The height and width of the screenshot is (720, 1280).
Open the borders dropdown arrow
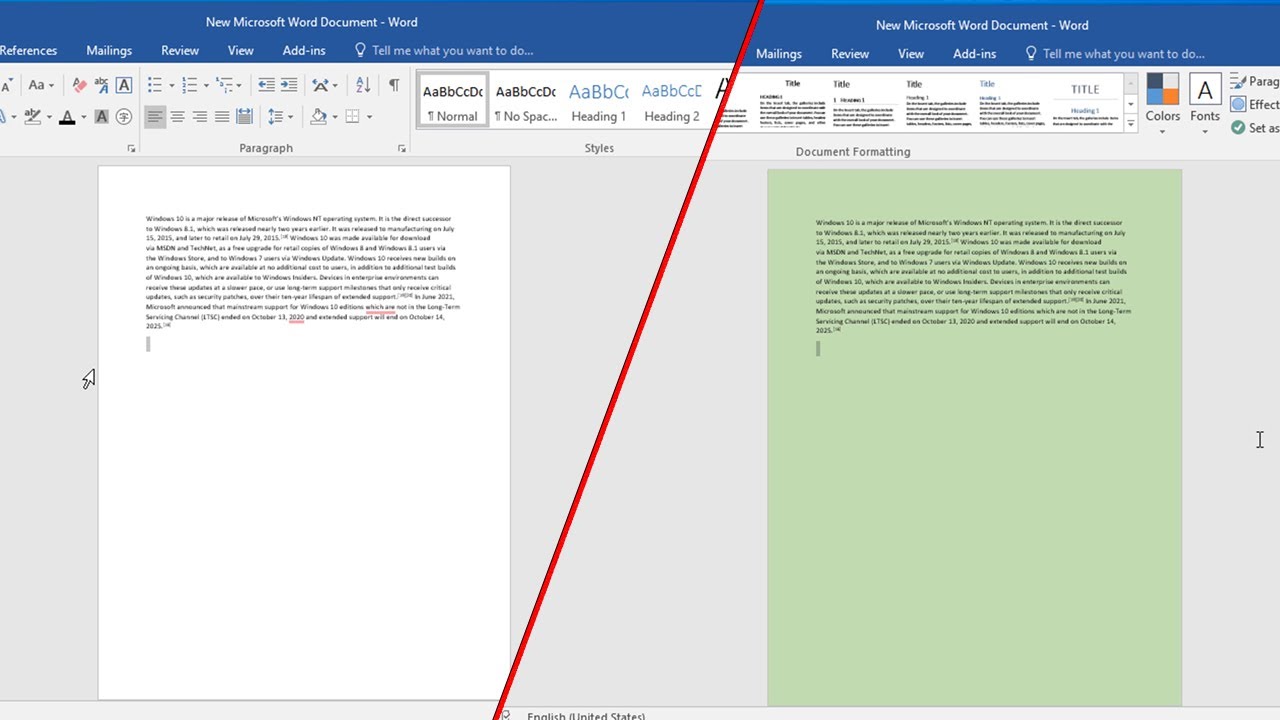[369, 117]
